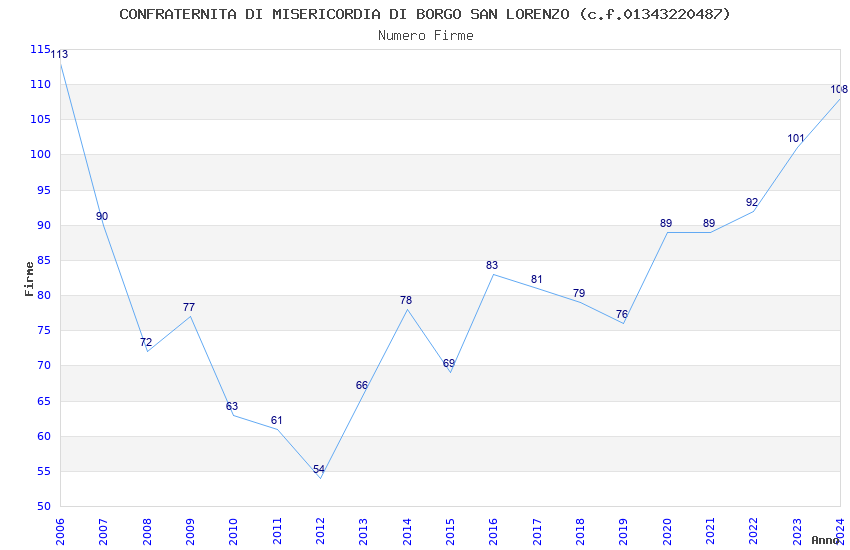Click the y-axis tick label 95

tap(43, 190)
